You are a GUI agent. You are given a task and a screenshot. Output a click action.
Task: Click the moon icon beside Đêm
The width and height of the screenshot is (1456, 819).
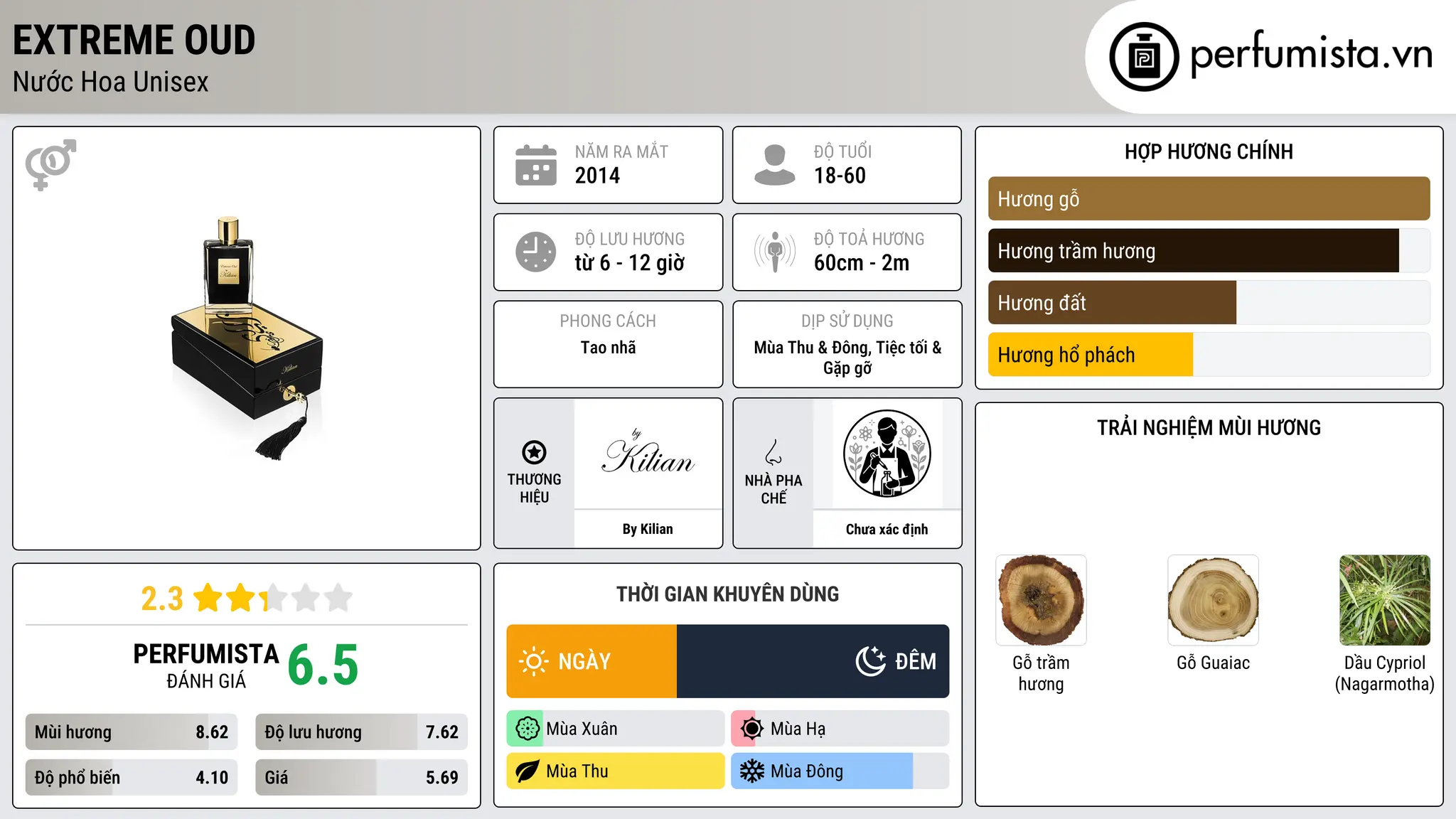coord(870,661)
